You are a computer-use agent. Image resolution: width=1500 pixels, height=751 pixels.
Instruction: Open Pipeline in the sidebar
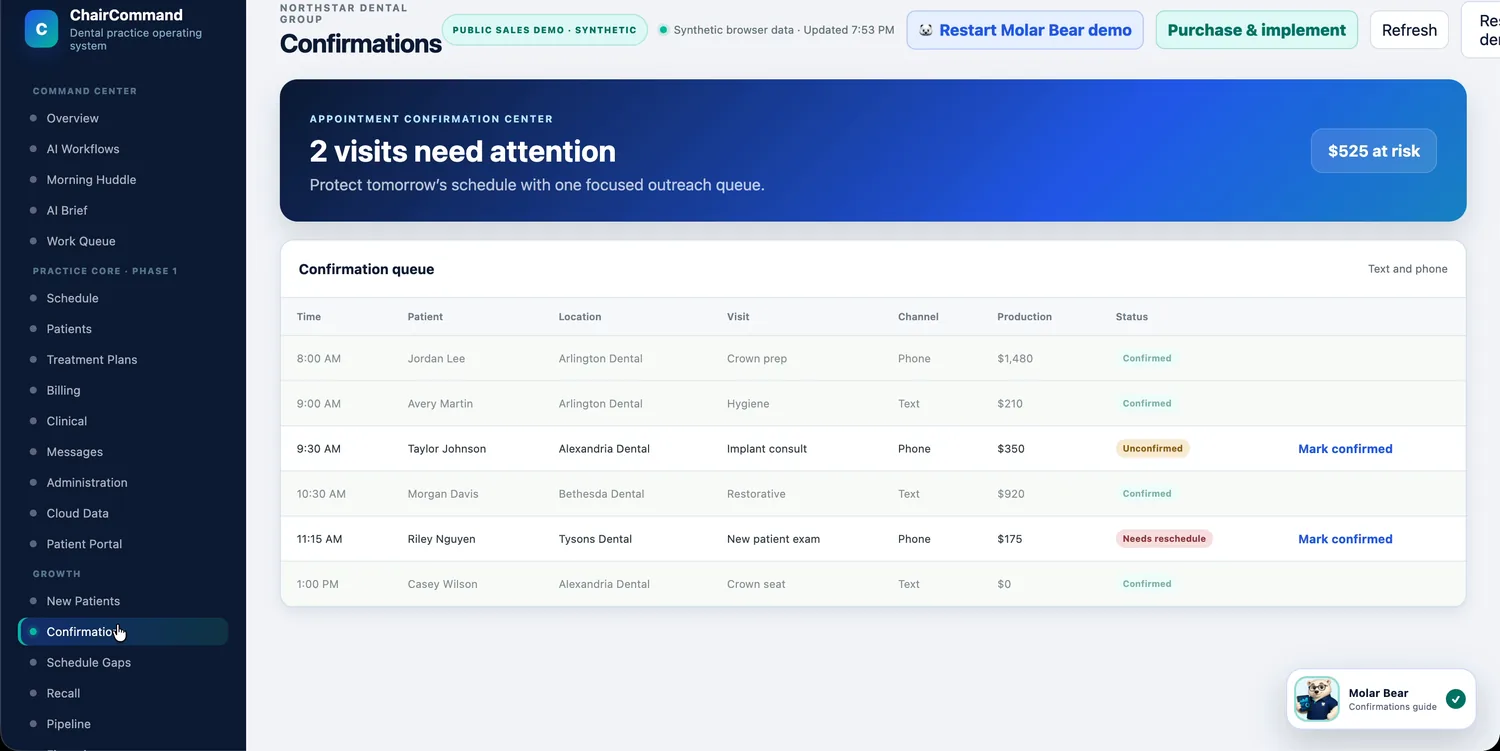pyautogui.click(x=69, y=724)
